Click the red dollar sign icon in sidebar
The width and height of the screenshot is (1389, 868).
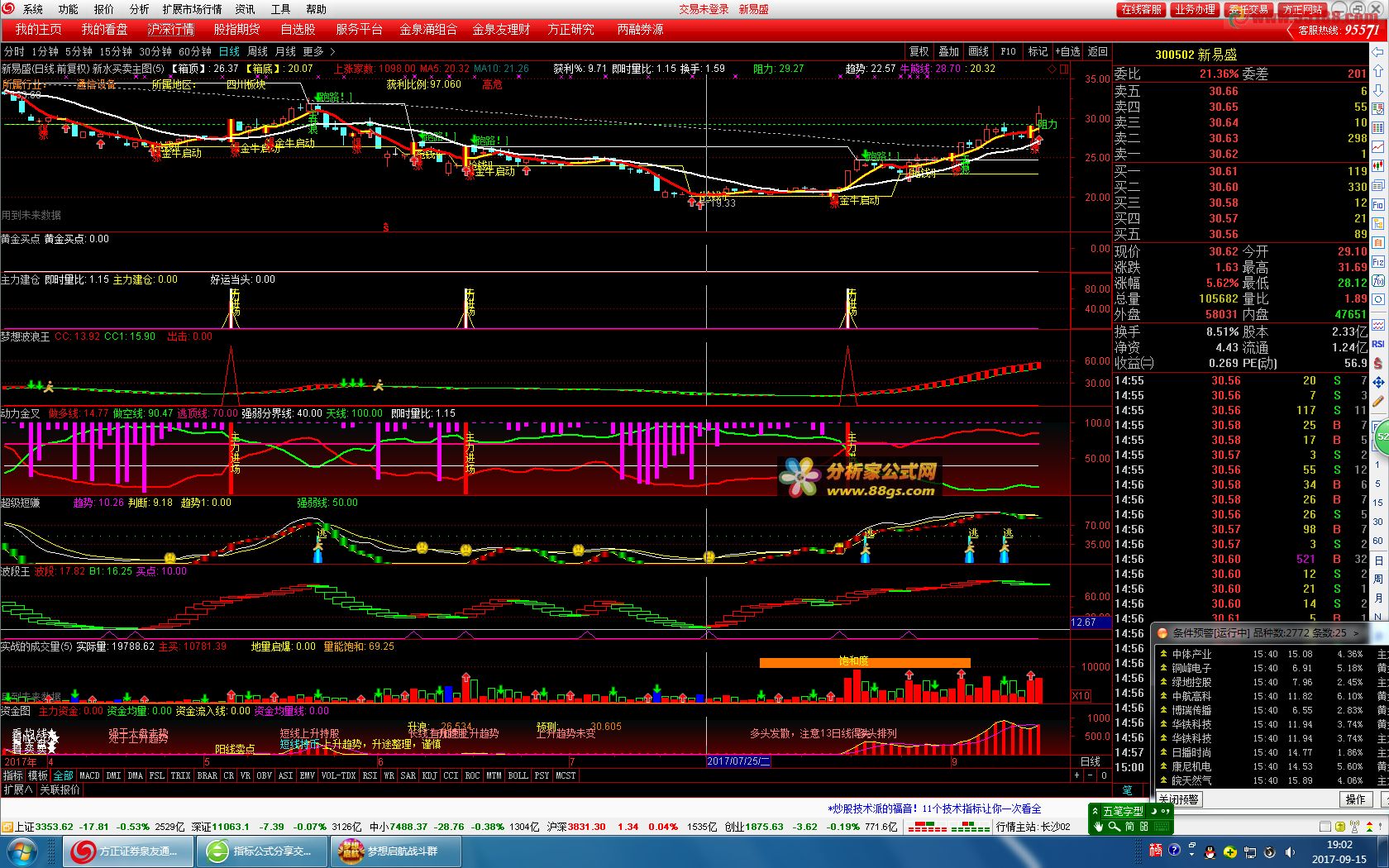1378,363
